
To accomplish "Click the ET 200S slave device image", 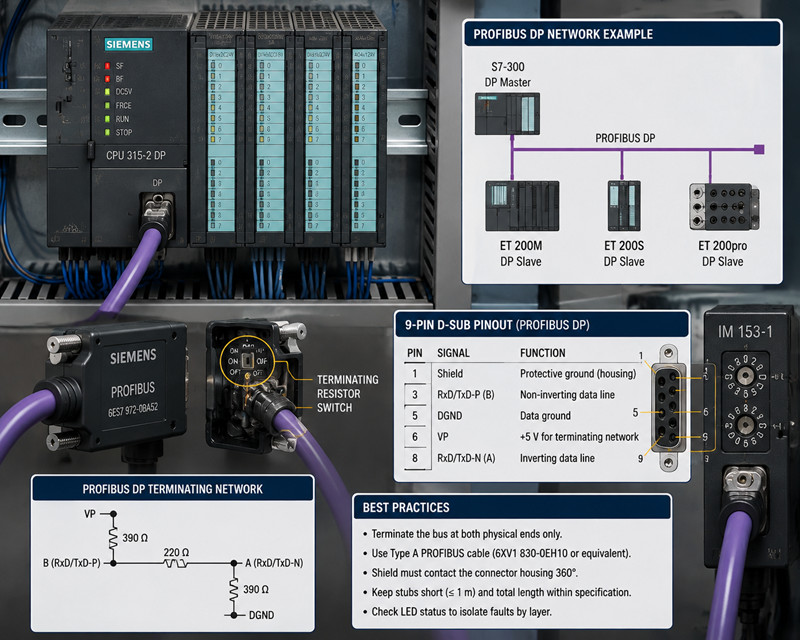I will [623, 206].
